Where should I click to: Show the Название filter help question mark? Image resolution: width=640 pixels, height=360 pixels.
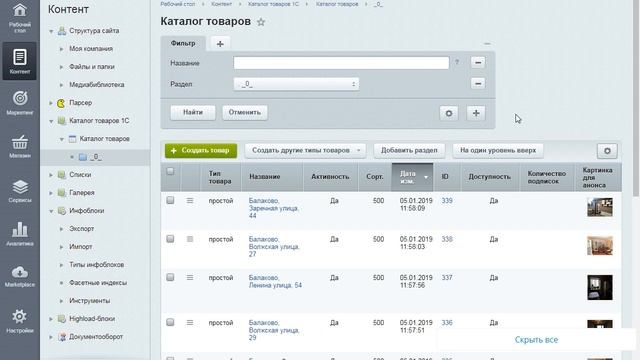click(457, 62)
